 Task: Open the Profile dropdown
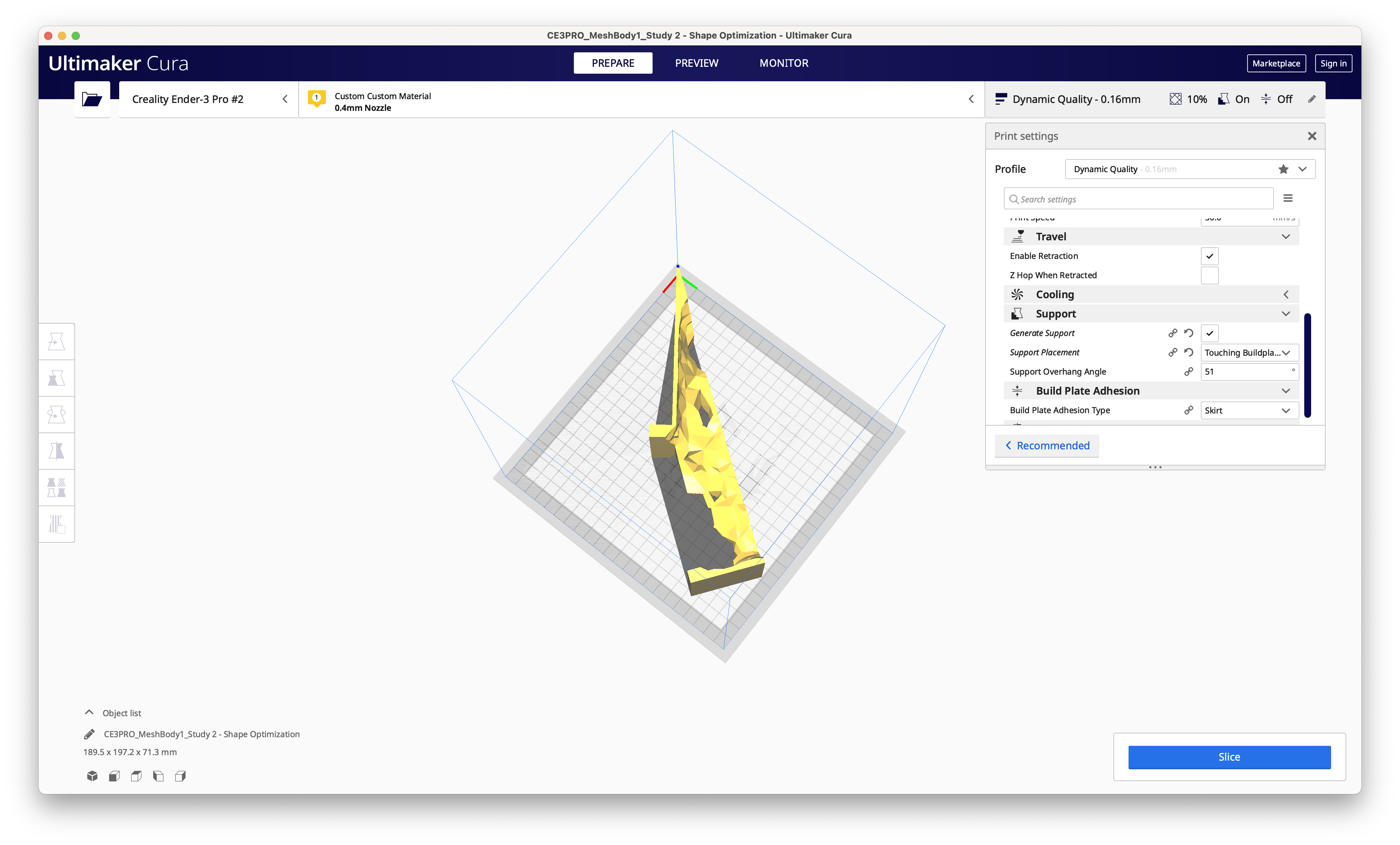point(1190,169)
